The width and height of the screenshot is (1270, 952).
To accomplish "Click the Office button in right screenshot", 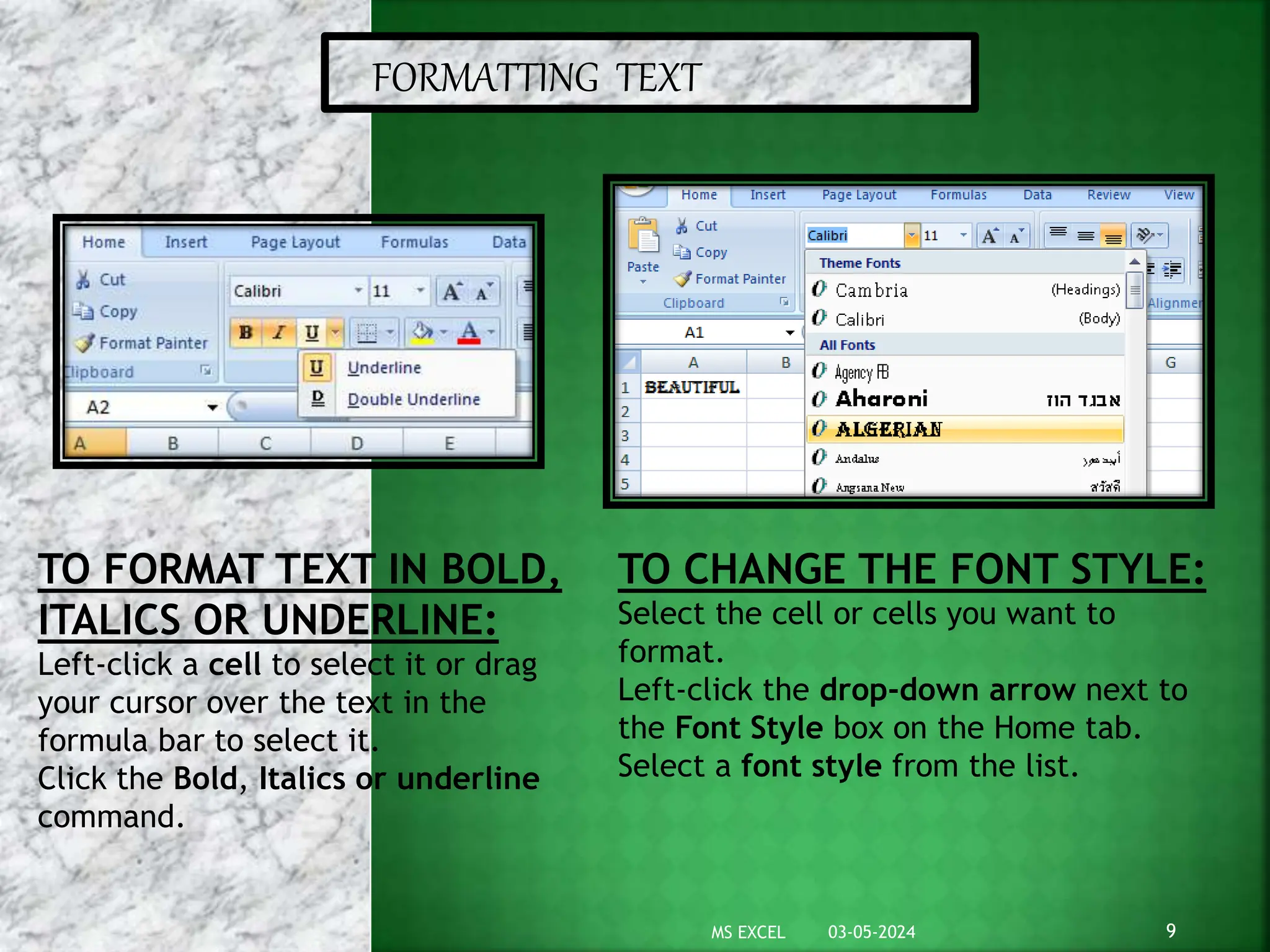I will click(637, 192).
